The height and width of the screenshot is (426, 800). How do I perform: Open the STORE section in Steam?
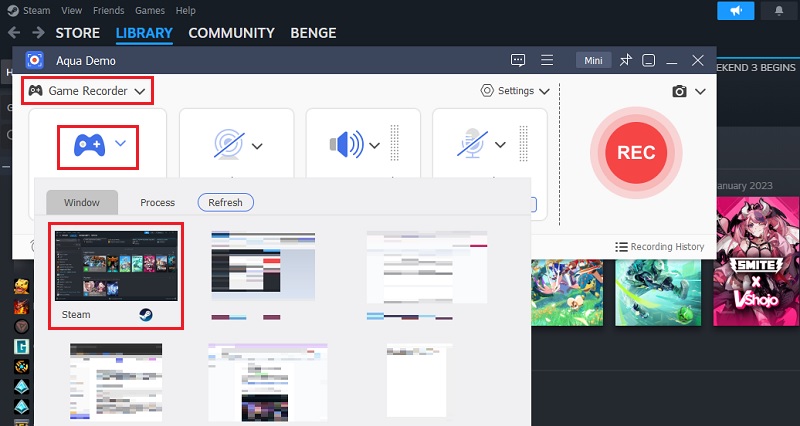coord(78,33)
